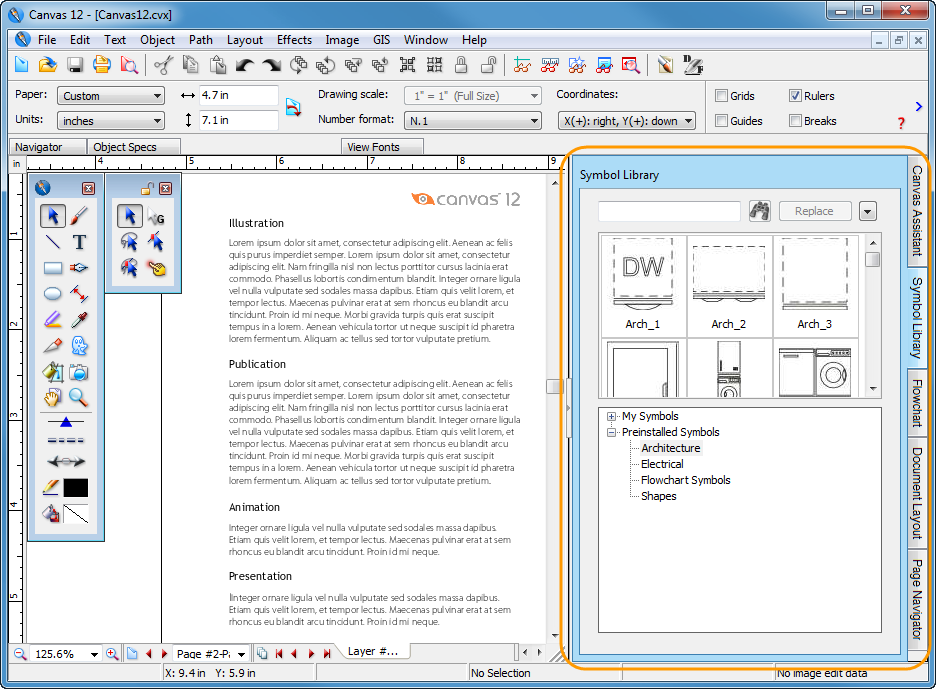Open the Paper size dropdown

[x=110, y=96]
